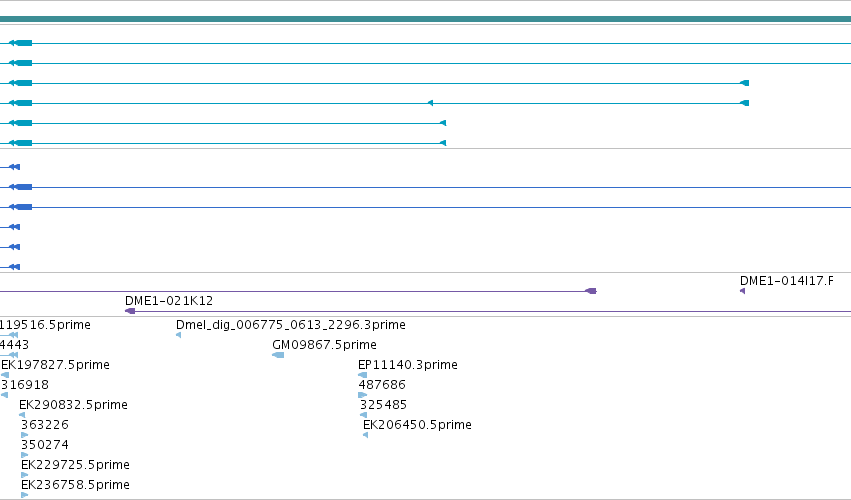
Task: Select the arrow glyph beneath 363226
Action: tap(24, 435)
